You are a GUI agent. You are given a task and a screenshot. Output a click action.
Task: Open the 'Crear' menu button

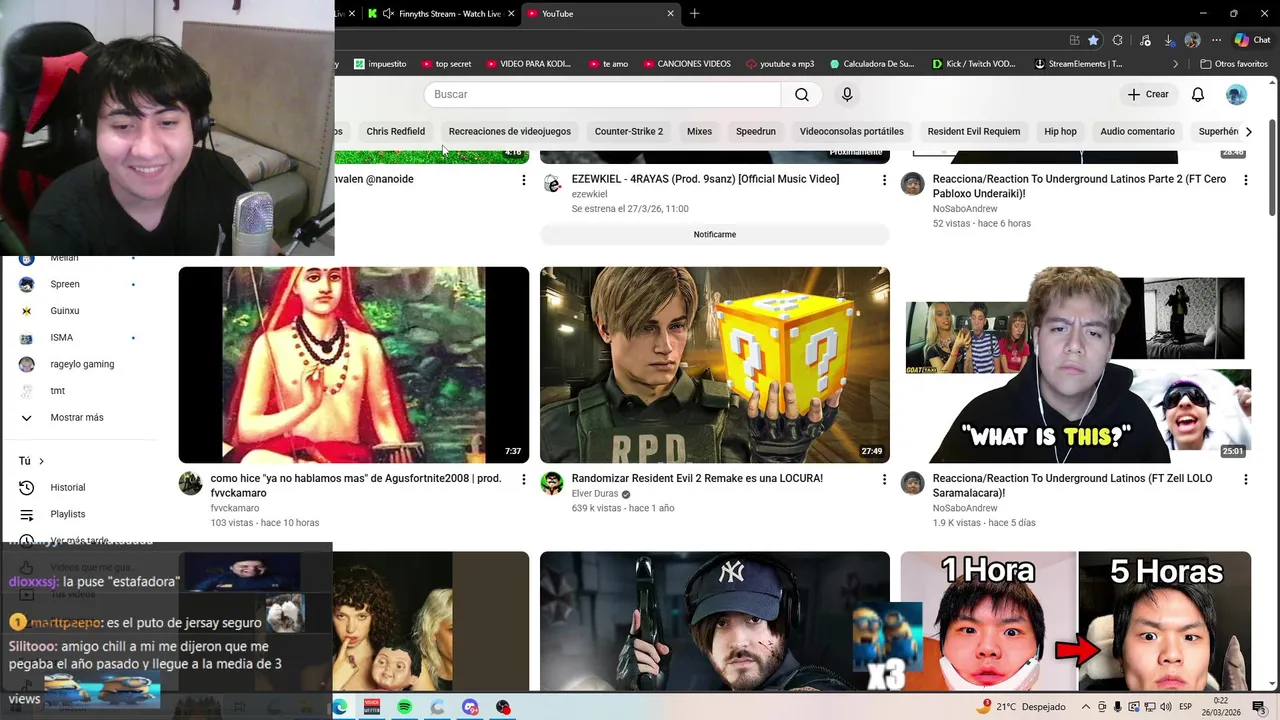(1148, 94)
